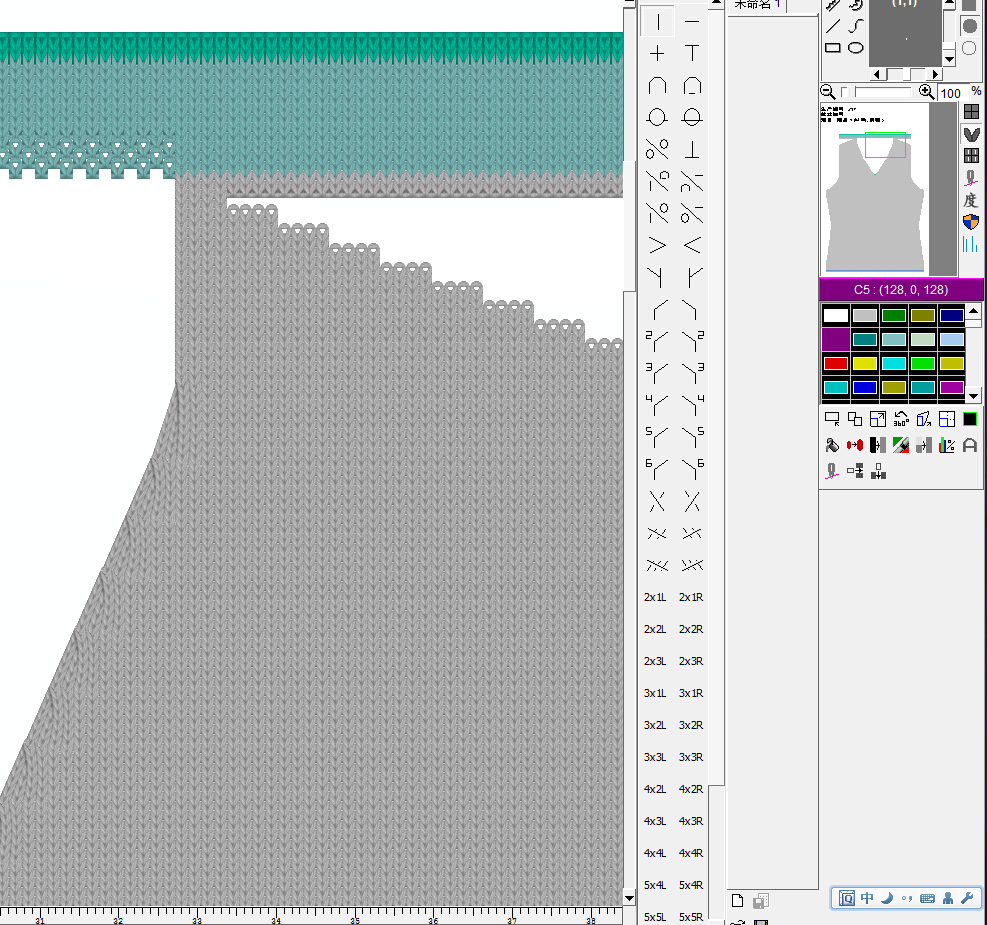Select the straight line drawing tool

tap(833, 26)
